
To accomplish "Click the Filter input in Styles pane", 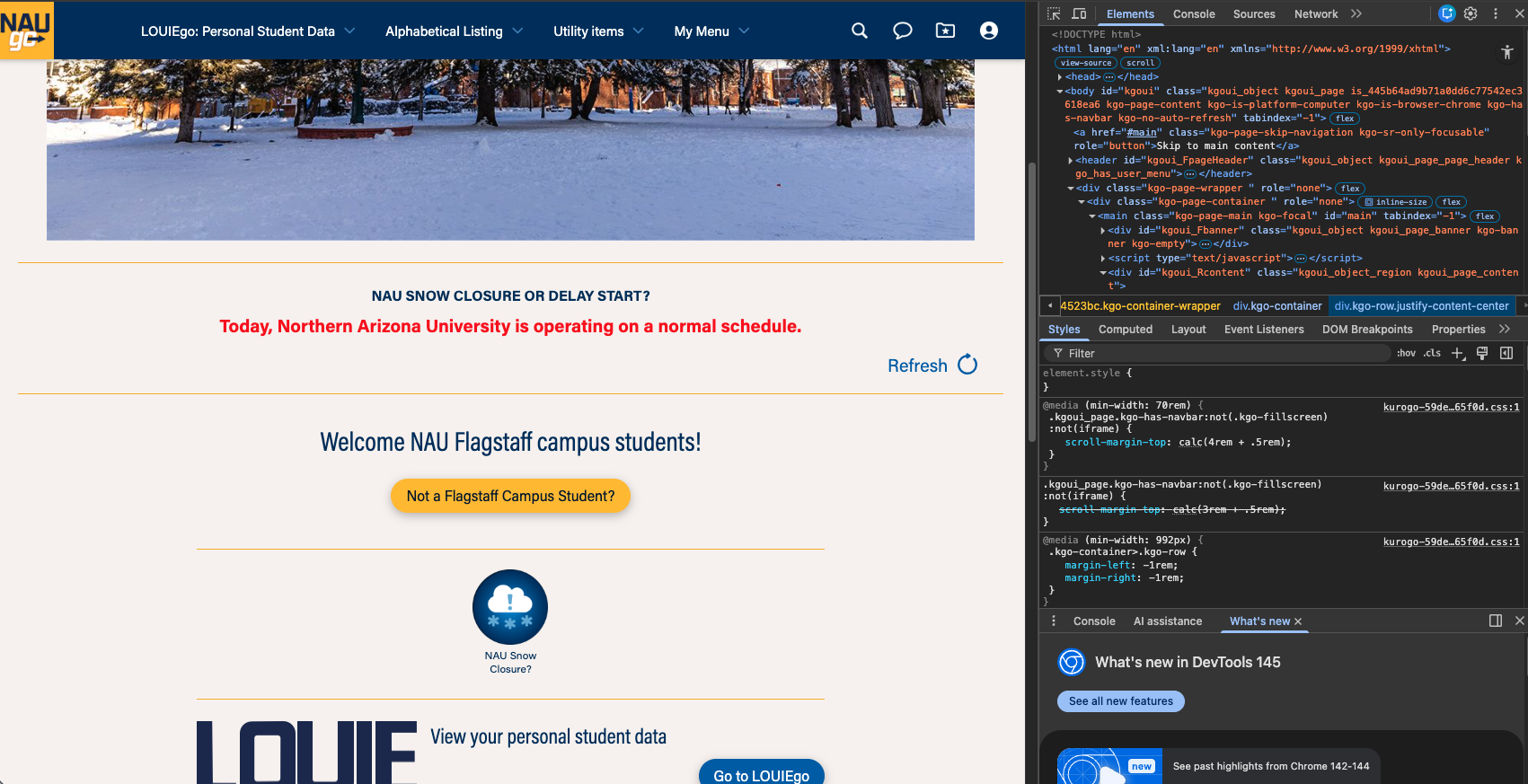I will 1222,354.
